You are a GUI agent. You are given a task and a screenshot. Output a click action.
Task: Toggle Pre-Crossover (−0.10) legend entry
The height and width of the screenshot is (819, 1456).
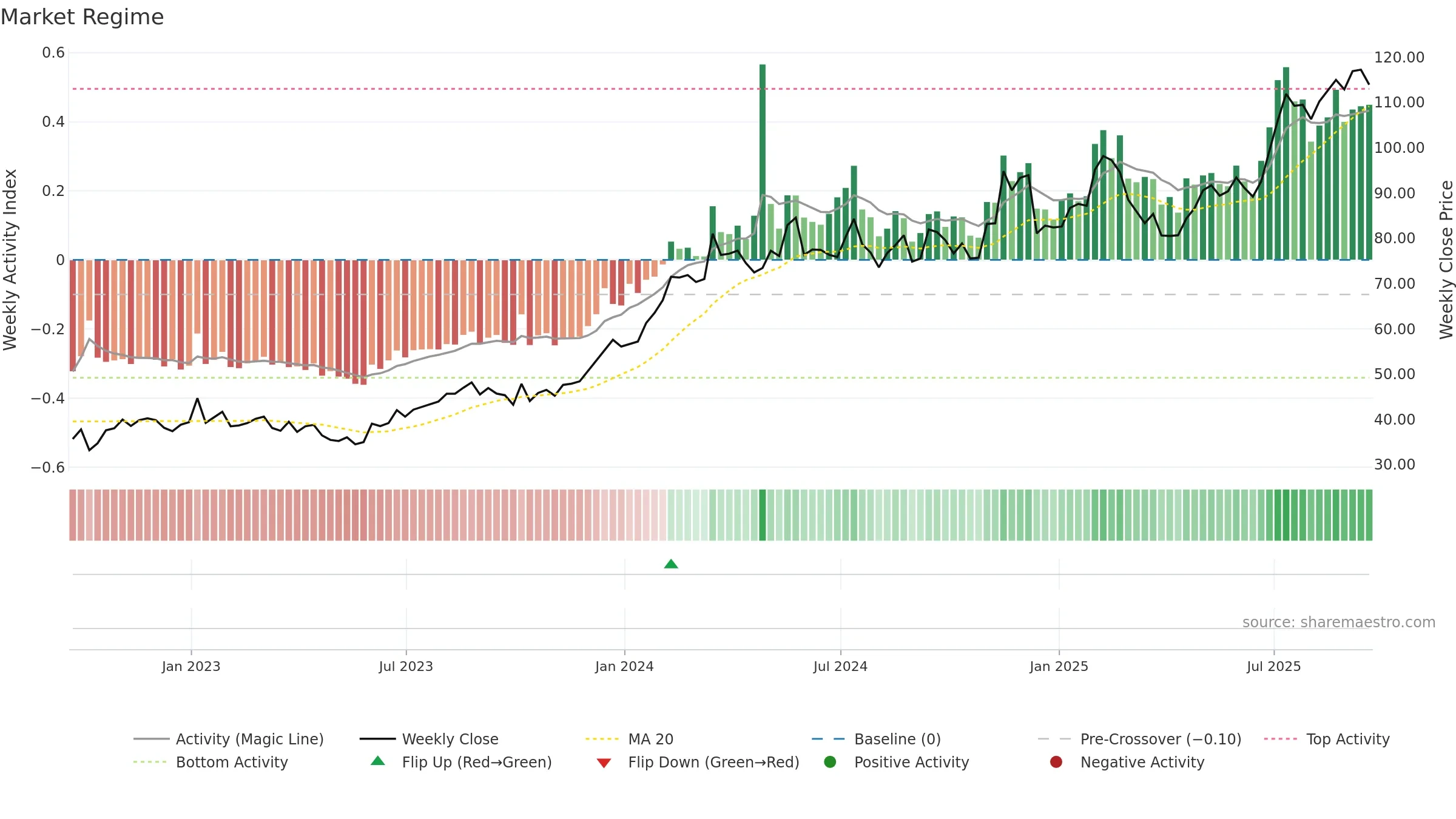[x=1139, y=739]
